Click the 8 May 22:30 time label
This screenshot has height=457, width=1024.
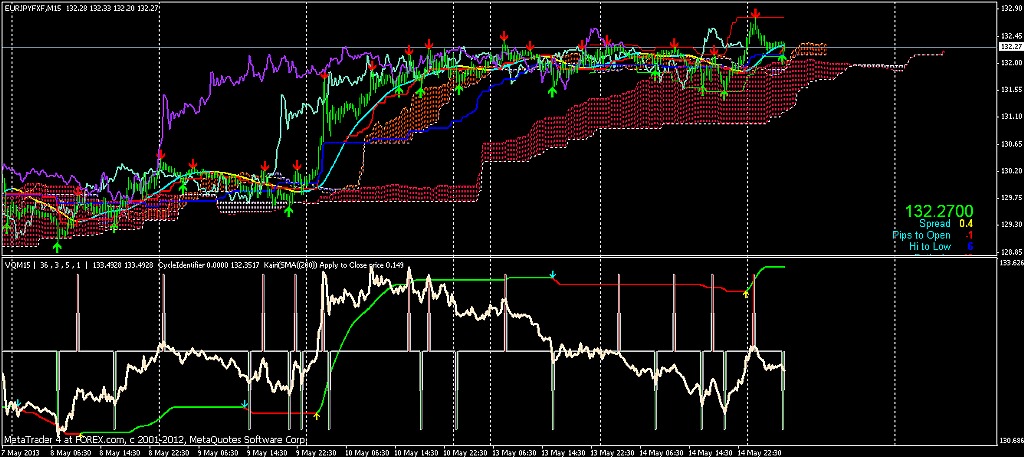(168, 452)
